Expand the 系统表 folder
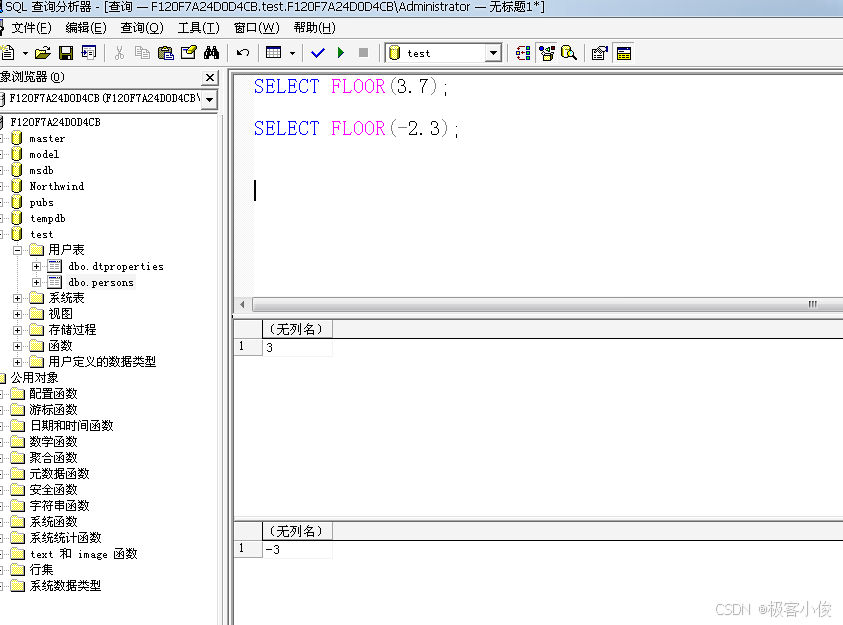843x625 pixels. 17,298
